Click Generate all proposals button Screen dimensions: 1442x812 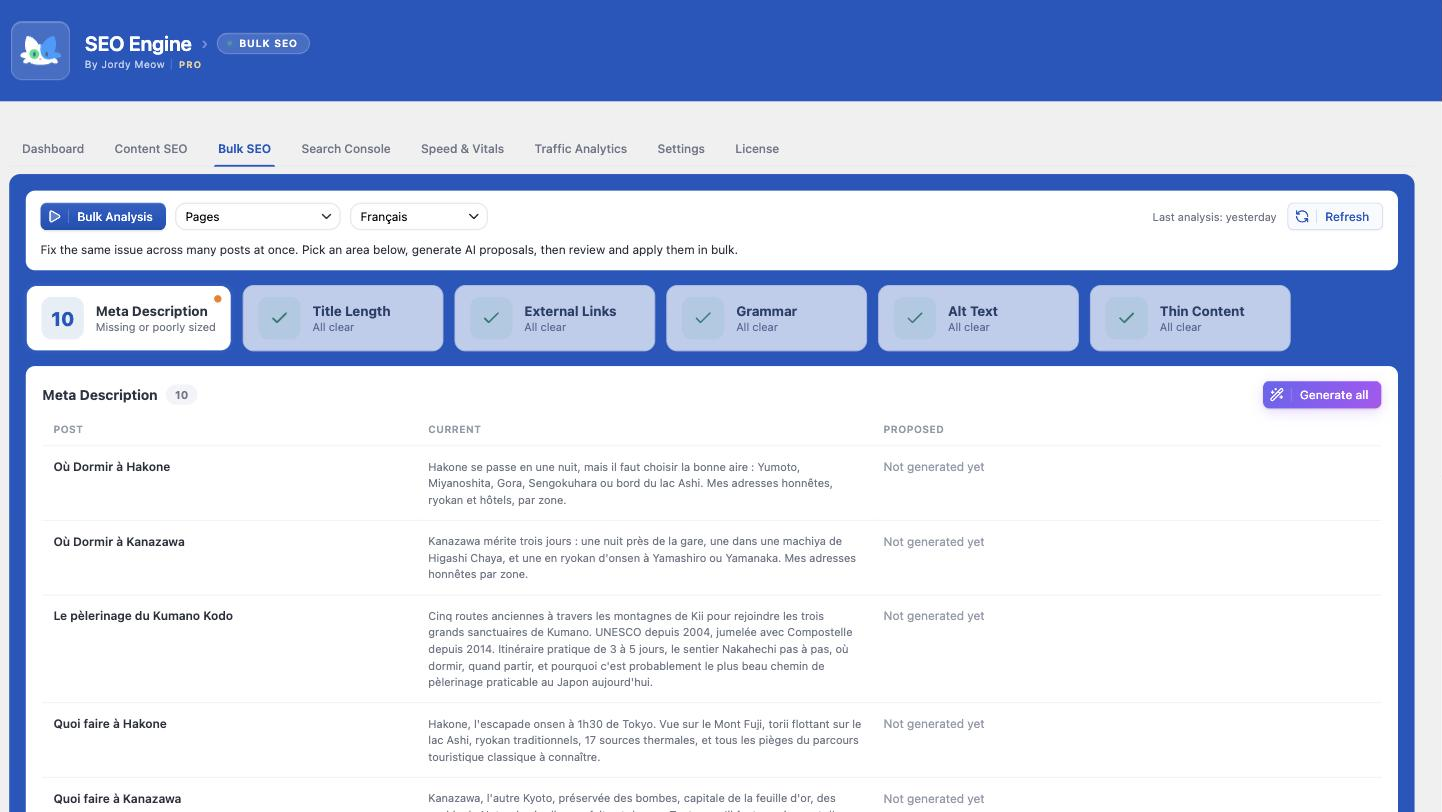pyautogui.click(x=1322, y=395)
